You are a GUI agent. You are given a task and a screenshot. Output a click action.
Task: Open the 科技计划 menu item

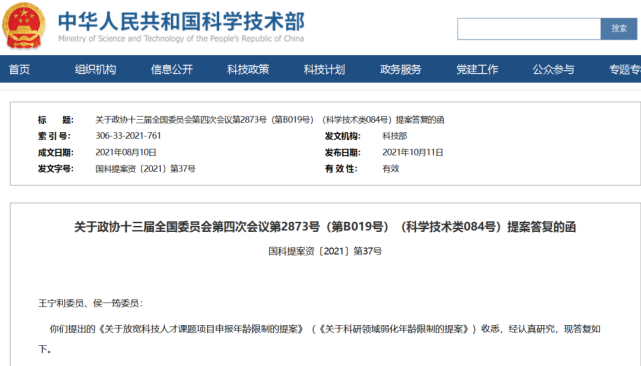point(325,70)
